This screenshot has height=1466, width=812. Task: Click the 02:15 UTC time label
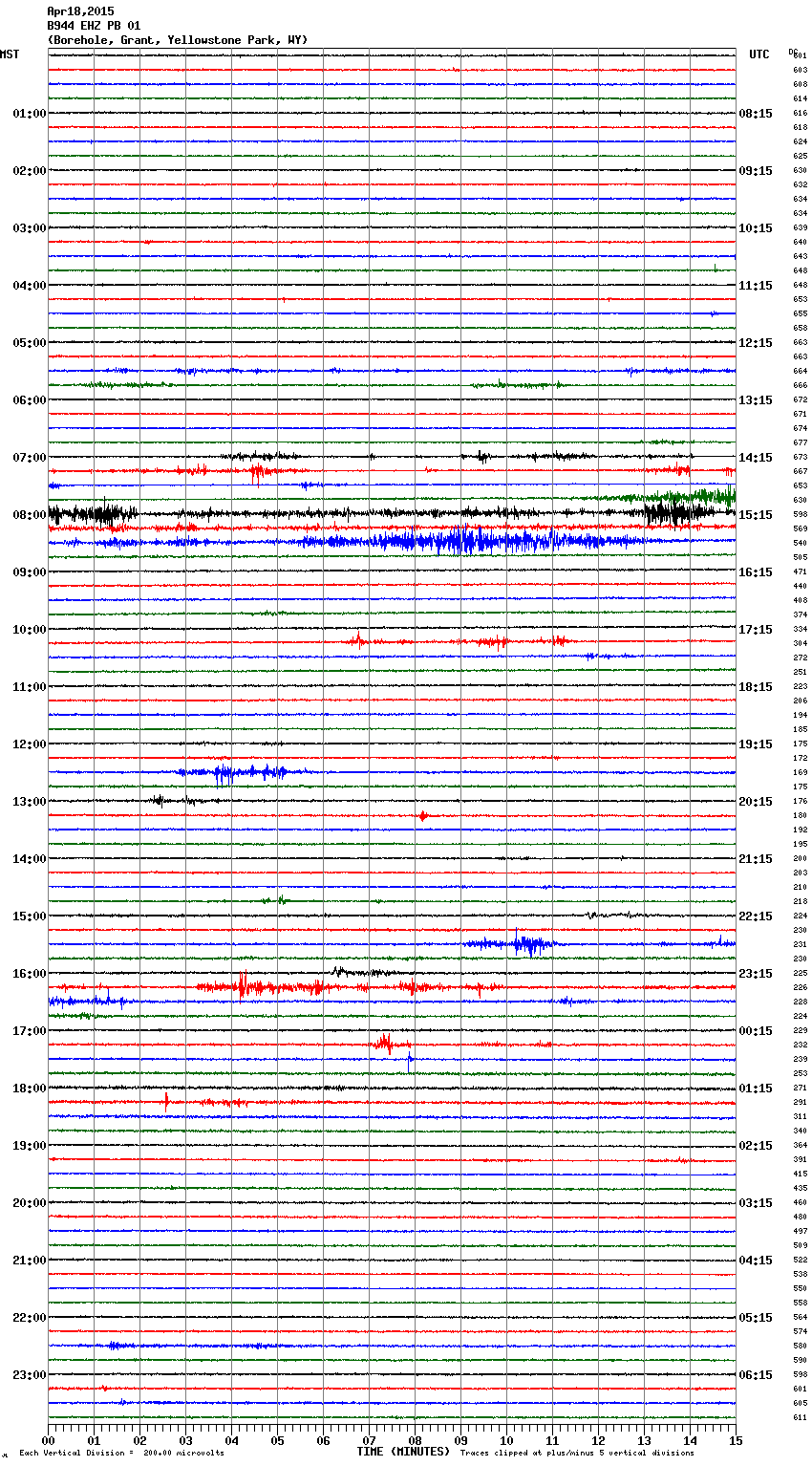coord(756,1146)
